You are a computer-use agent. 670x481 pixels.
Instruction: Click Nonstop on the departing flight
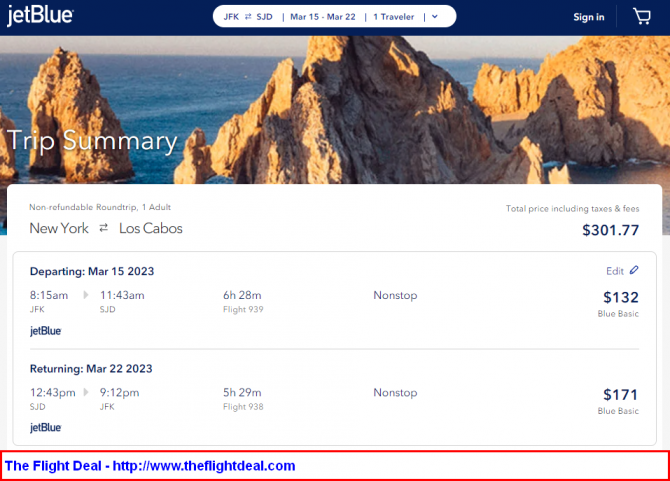(x=395, y=295)
